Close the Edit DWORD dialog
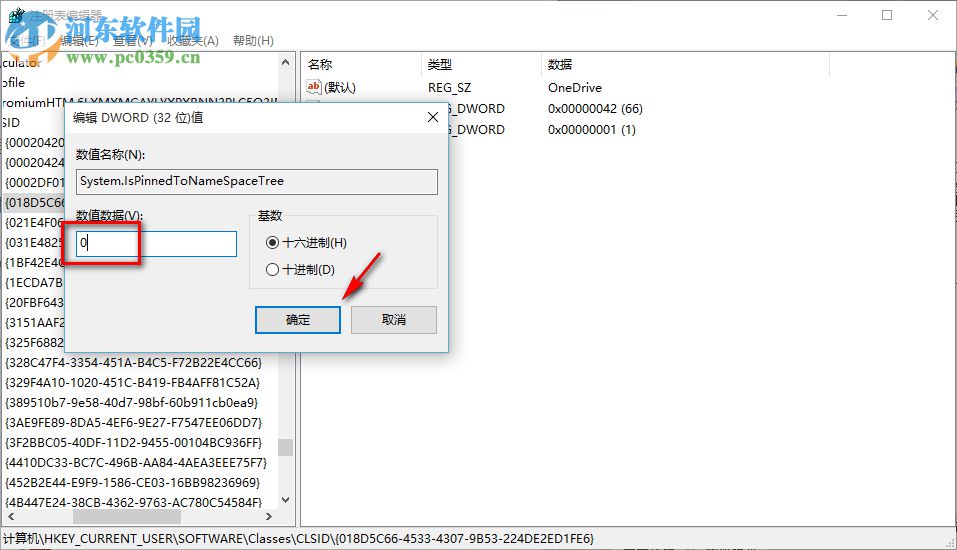The height and width of the screenshot is (550, 957). point(433,117)
